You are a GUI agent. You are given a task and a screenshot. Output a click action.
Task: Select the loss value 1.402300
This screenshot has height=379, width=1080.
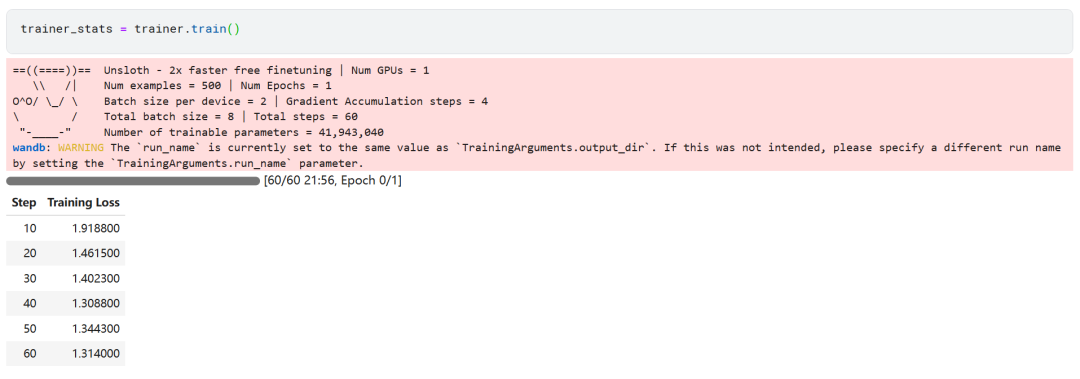[x=96, y=278]
